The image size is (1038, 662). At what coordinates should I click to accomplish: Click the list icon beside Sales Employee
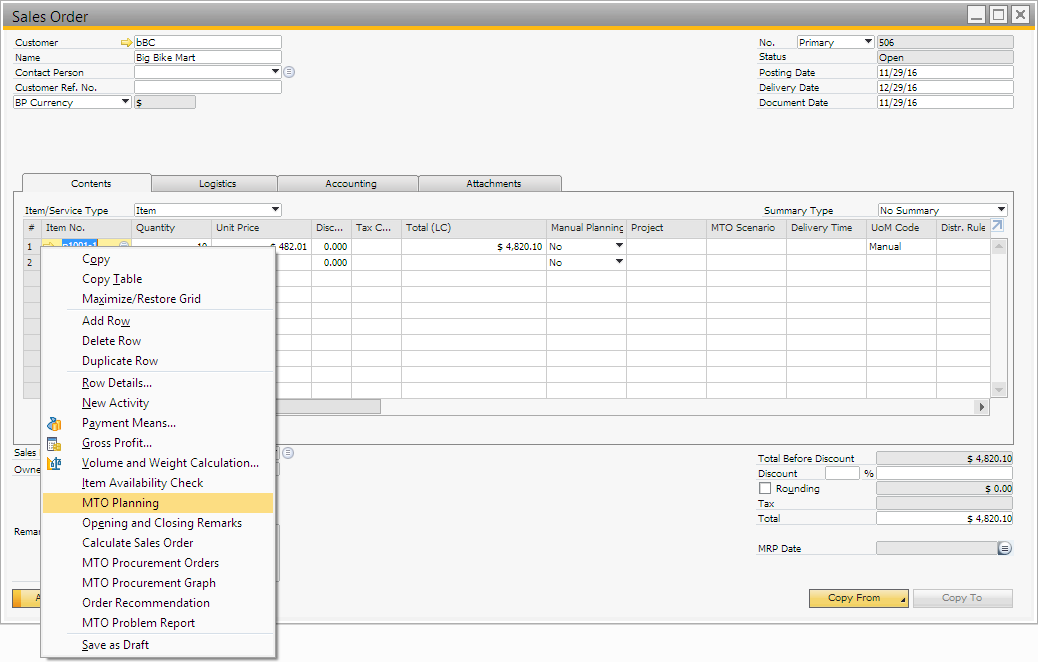(x=288, y=453)
